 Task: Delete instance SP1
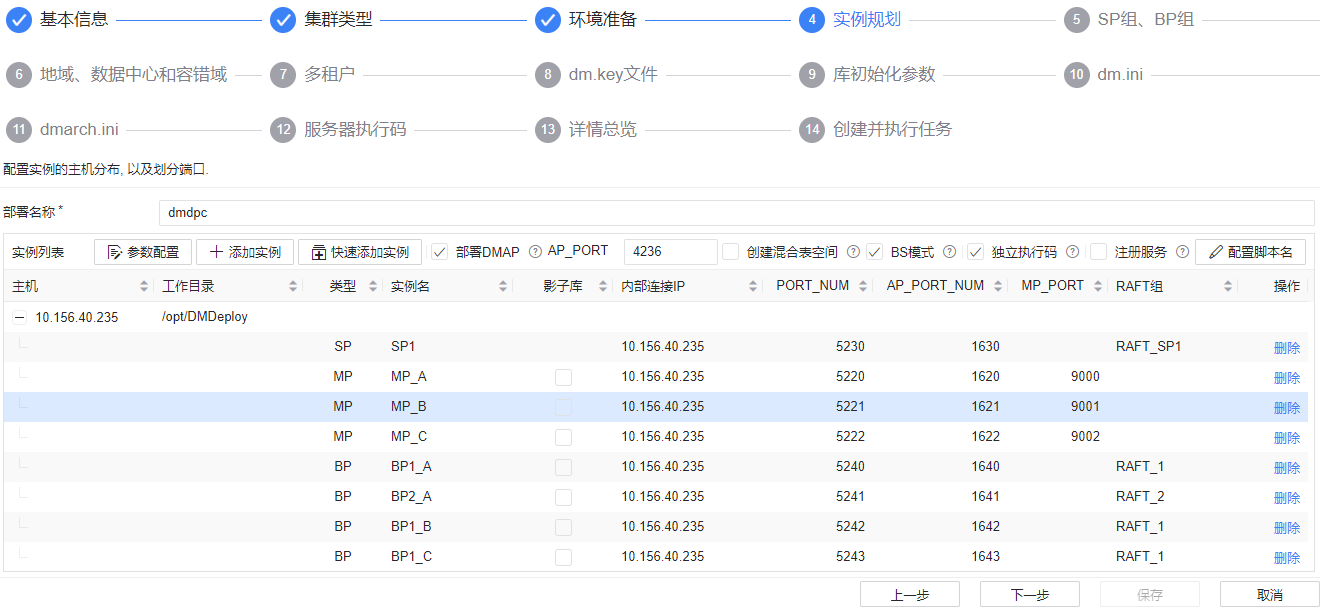(1286, 348)
